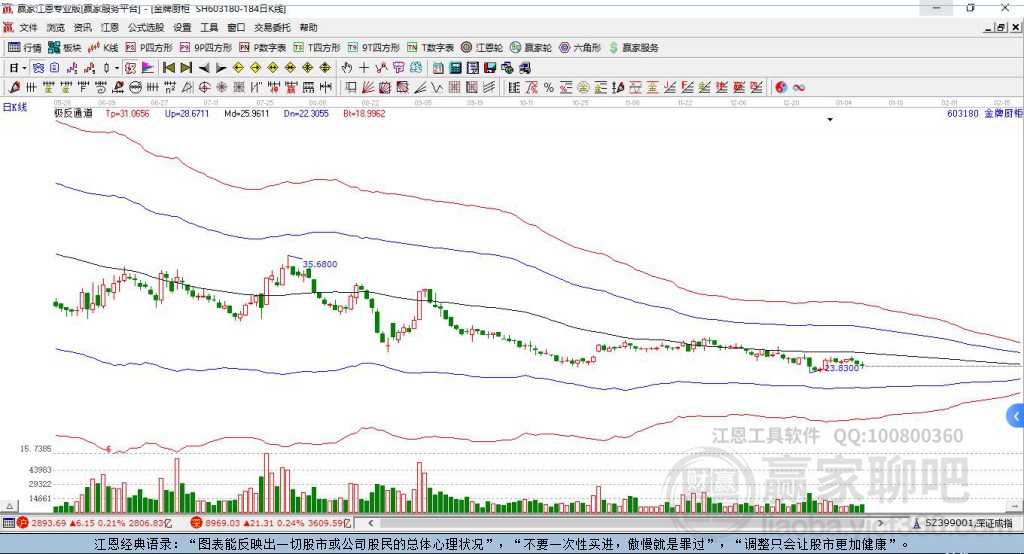Open the 江恩 menu
The height and width of the screenshot is (554, 1024).
tap(110, 27)
